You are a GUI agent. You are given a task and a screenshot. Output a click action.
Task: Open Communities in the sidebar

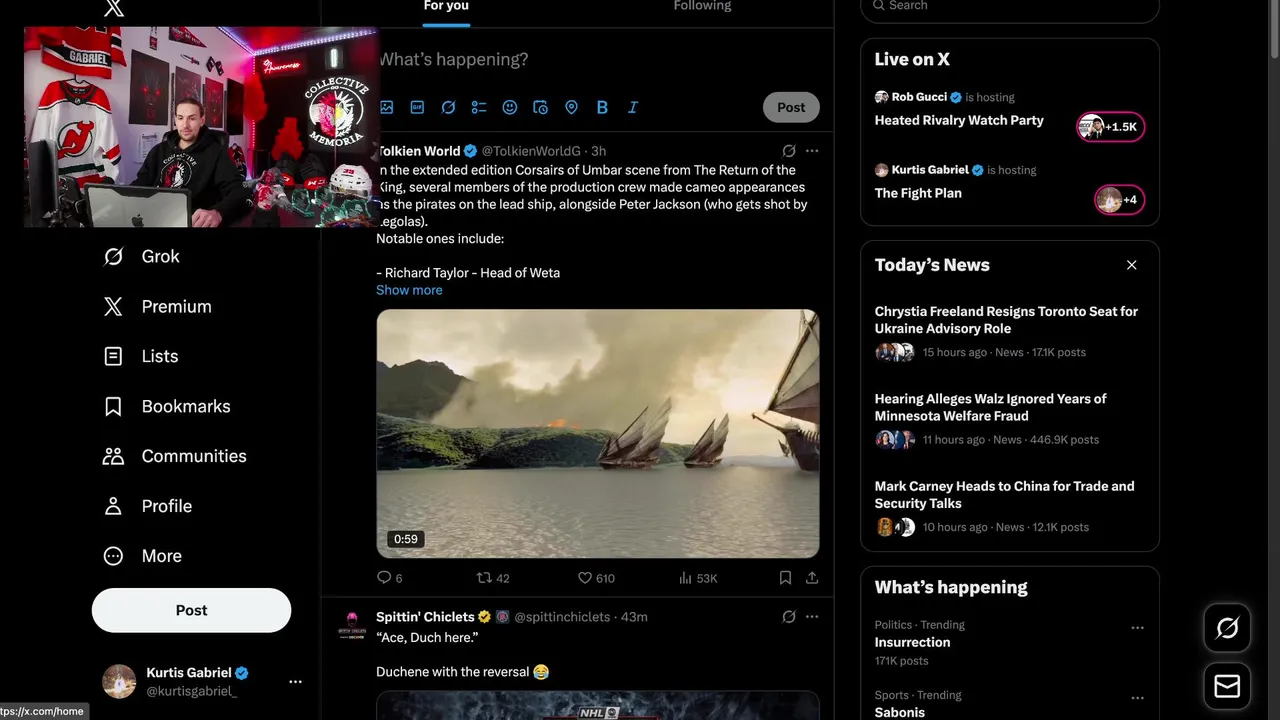(174, 456)
